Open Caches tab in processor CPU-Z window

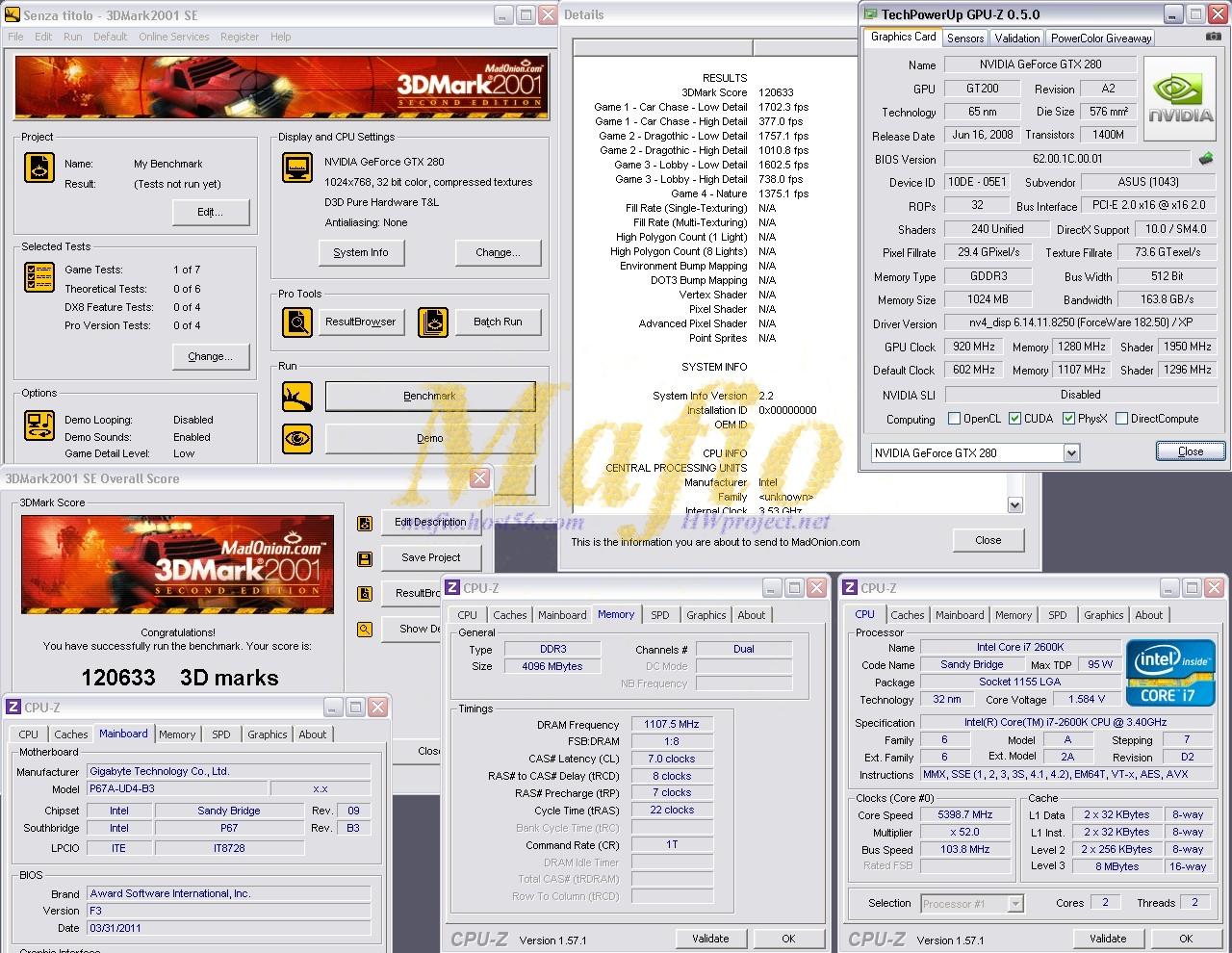pyautogui.click(x=908, y=615)
